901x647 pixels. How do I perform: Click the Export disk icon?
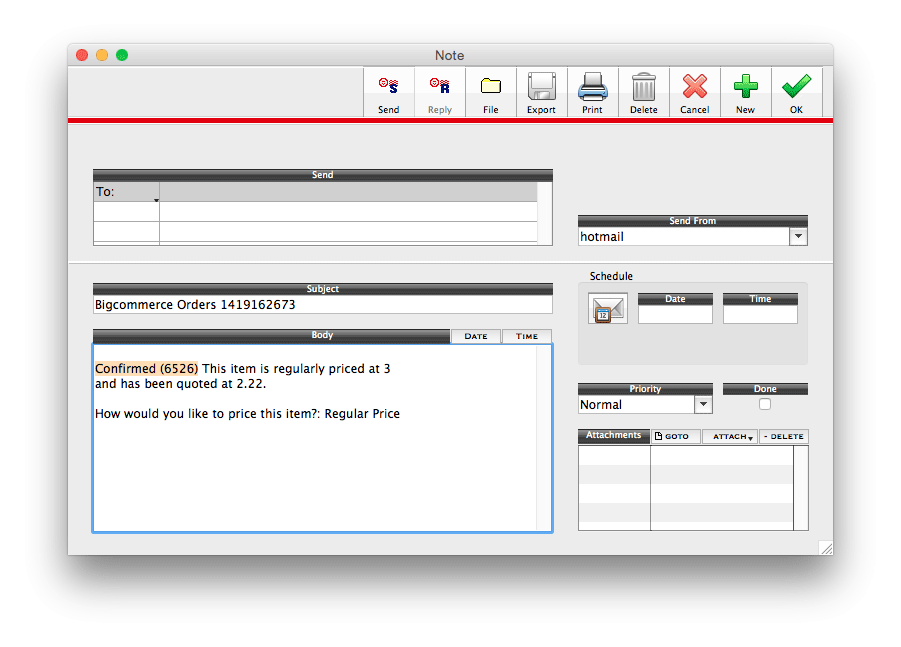click(541, 87)
